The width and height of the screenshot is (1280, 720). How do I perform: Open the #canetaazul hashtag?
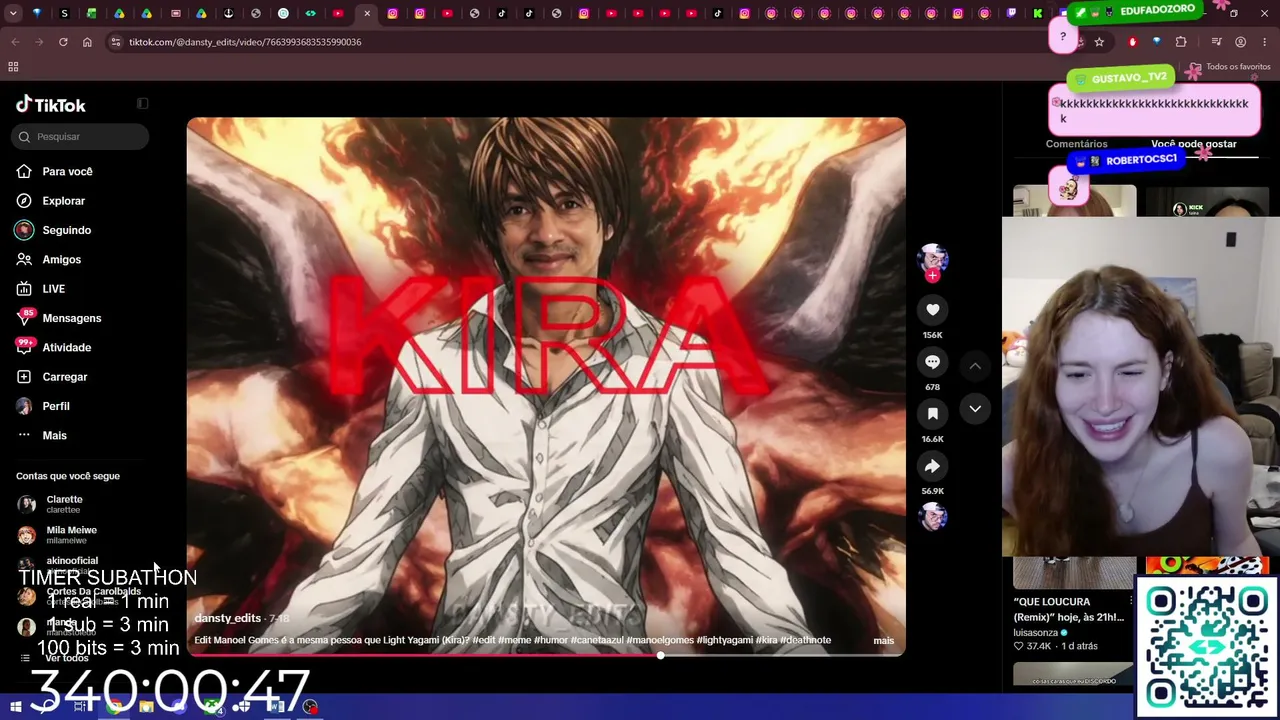coord(596,641)
